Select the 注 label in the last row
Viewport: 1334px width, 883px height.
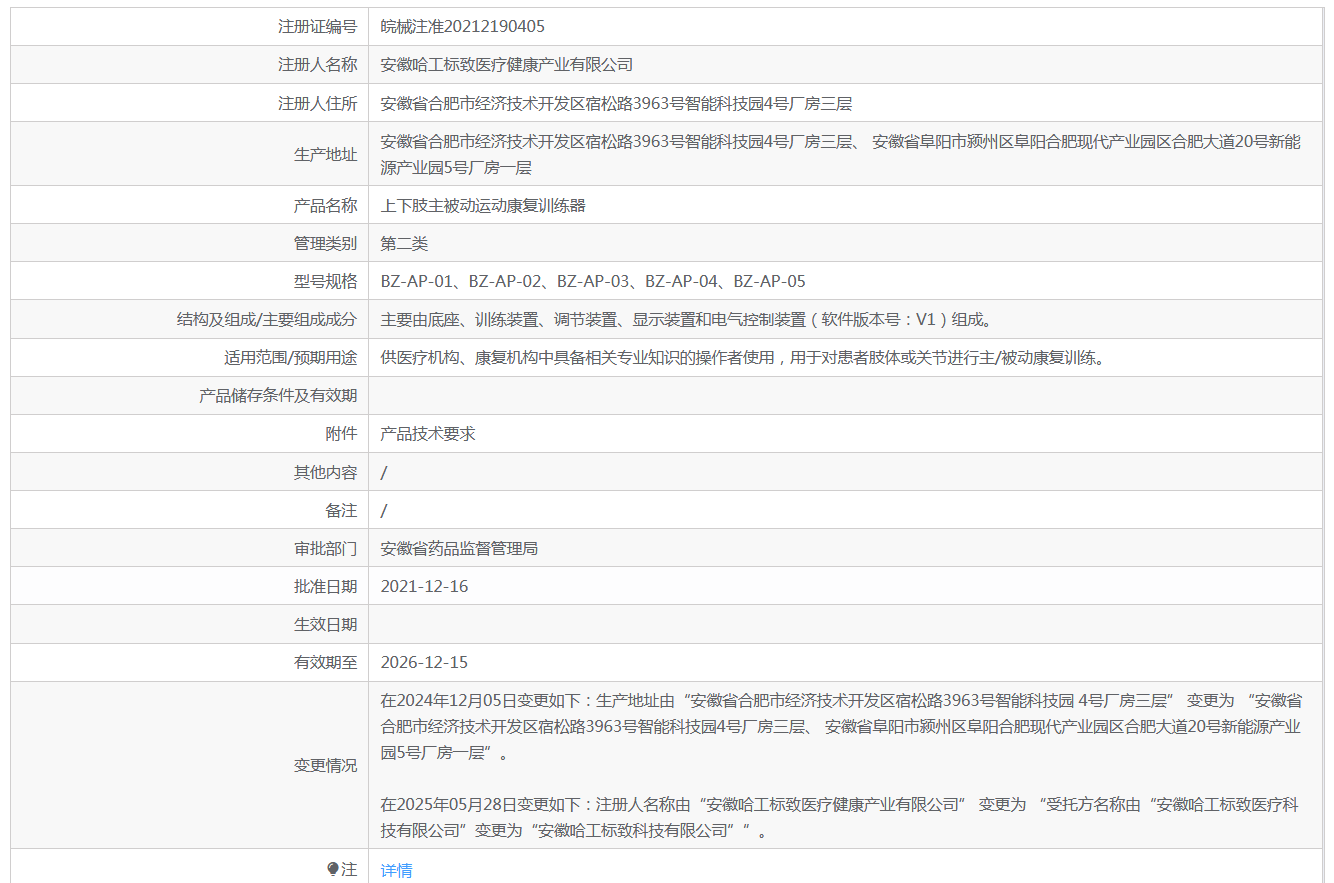(349, 870)
